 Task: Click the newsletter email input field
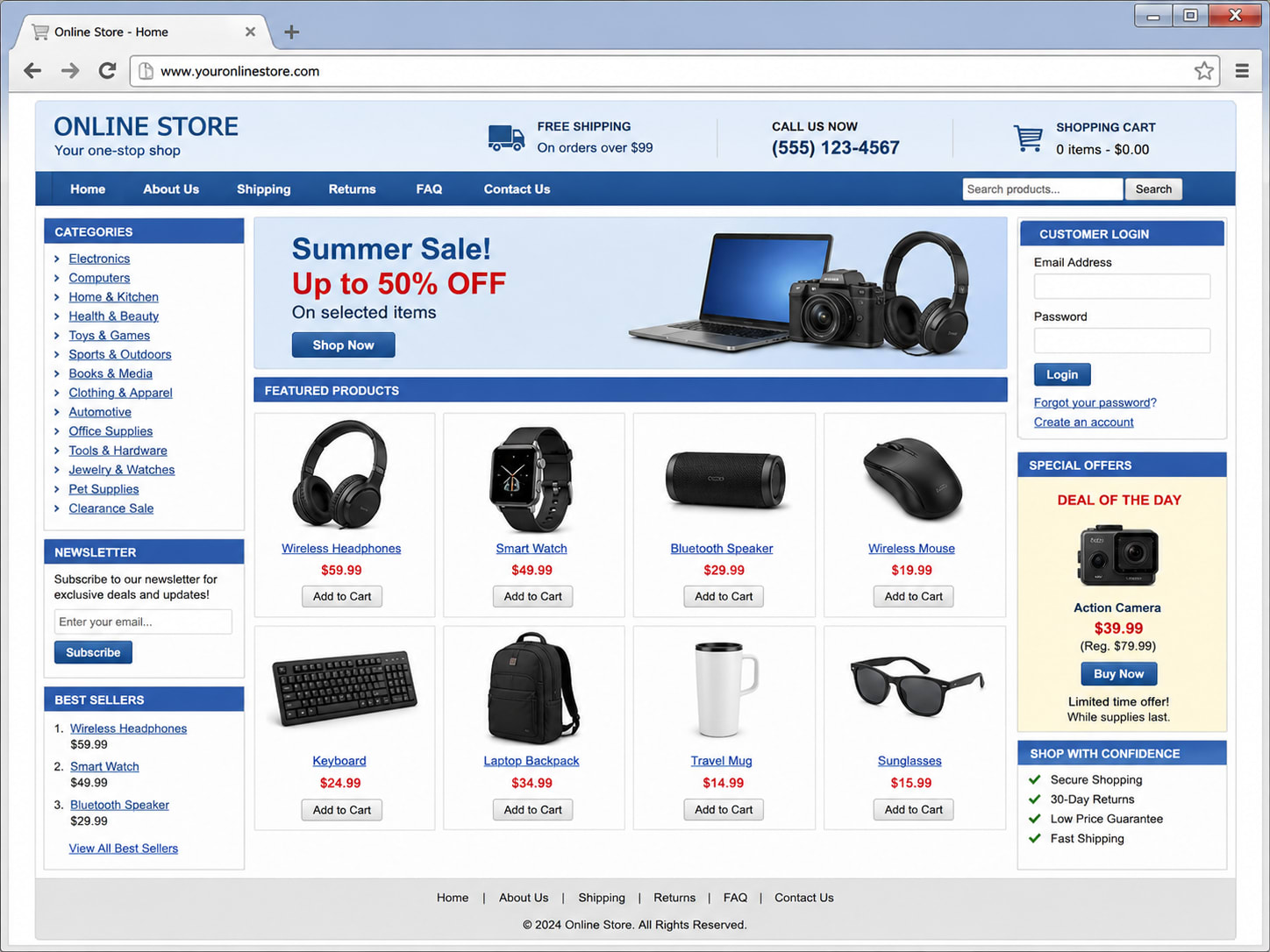pyautogui.click(x=143, y=622)
